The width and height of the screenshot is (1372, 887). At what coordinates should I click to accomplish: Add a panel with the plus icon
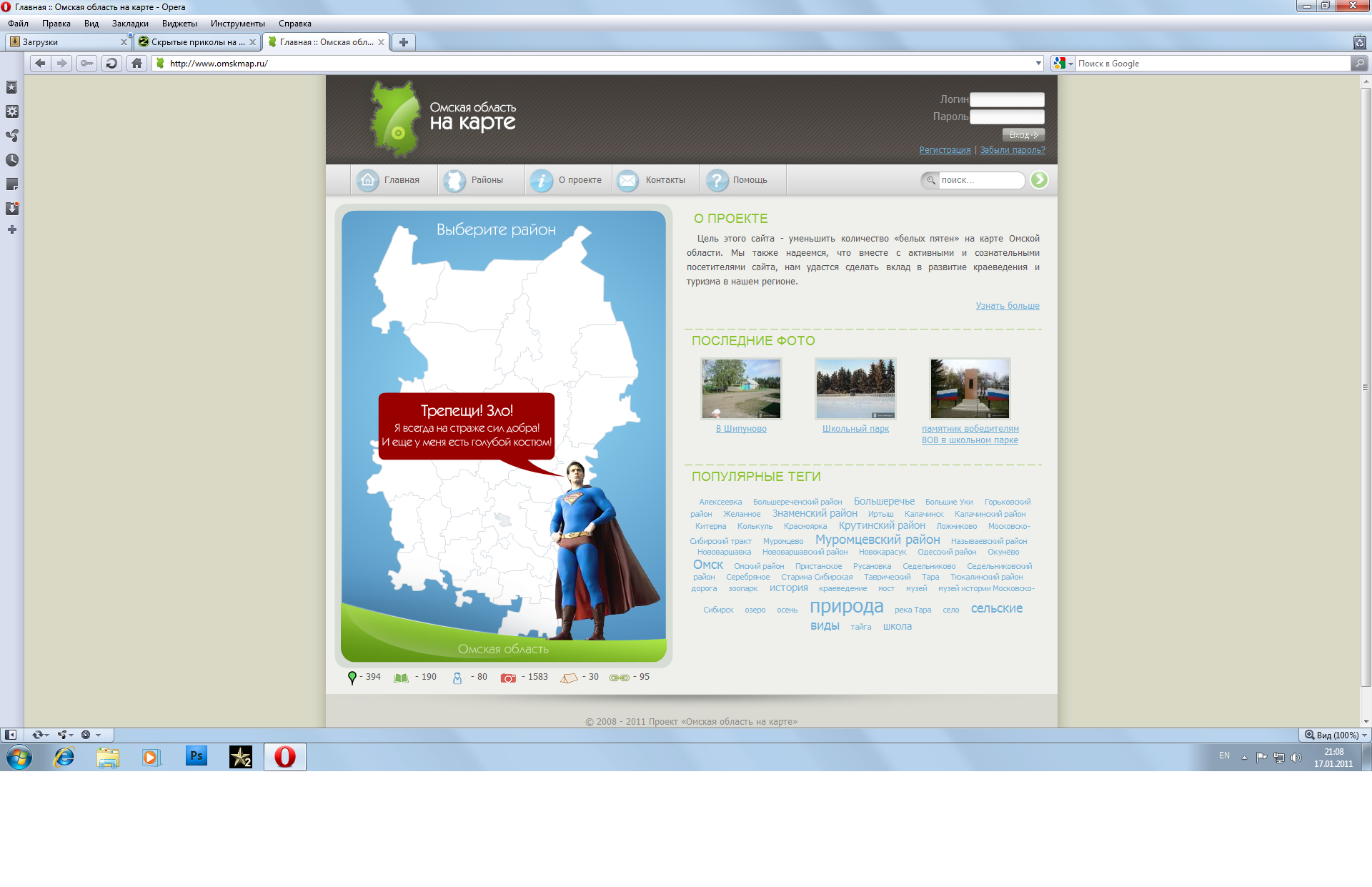pyautogui.click(x=11, y=229)
